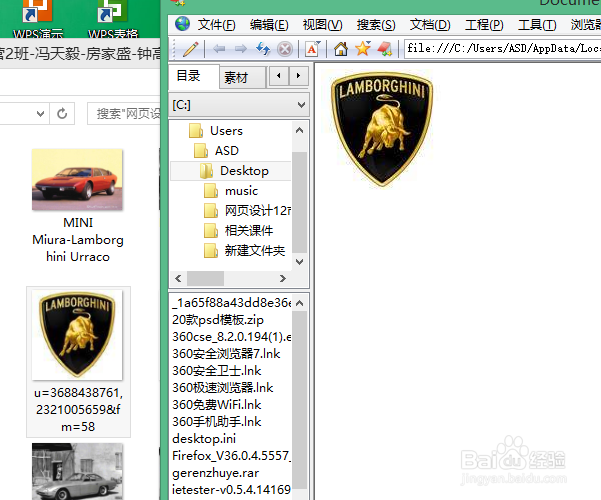Expand the explorer address bar dropdown arrow
601x500 pixels.
point(40,113)
